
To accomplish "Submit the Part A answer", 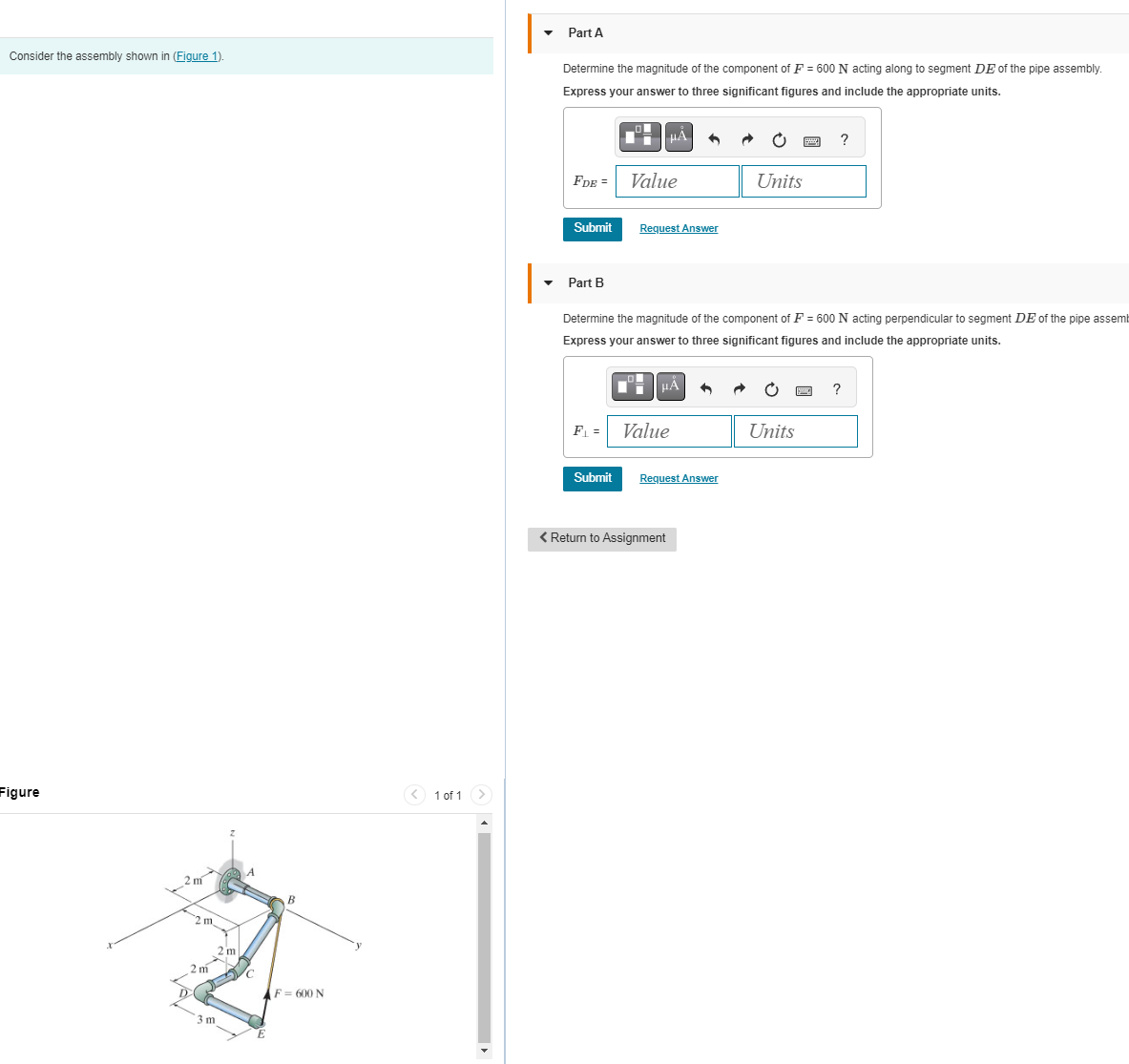I will coord(592,229).
